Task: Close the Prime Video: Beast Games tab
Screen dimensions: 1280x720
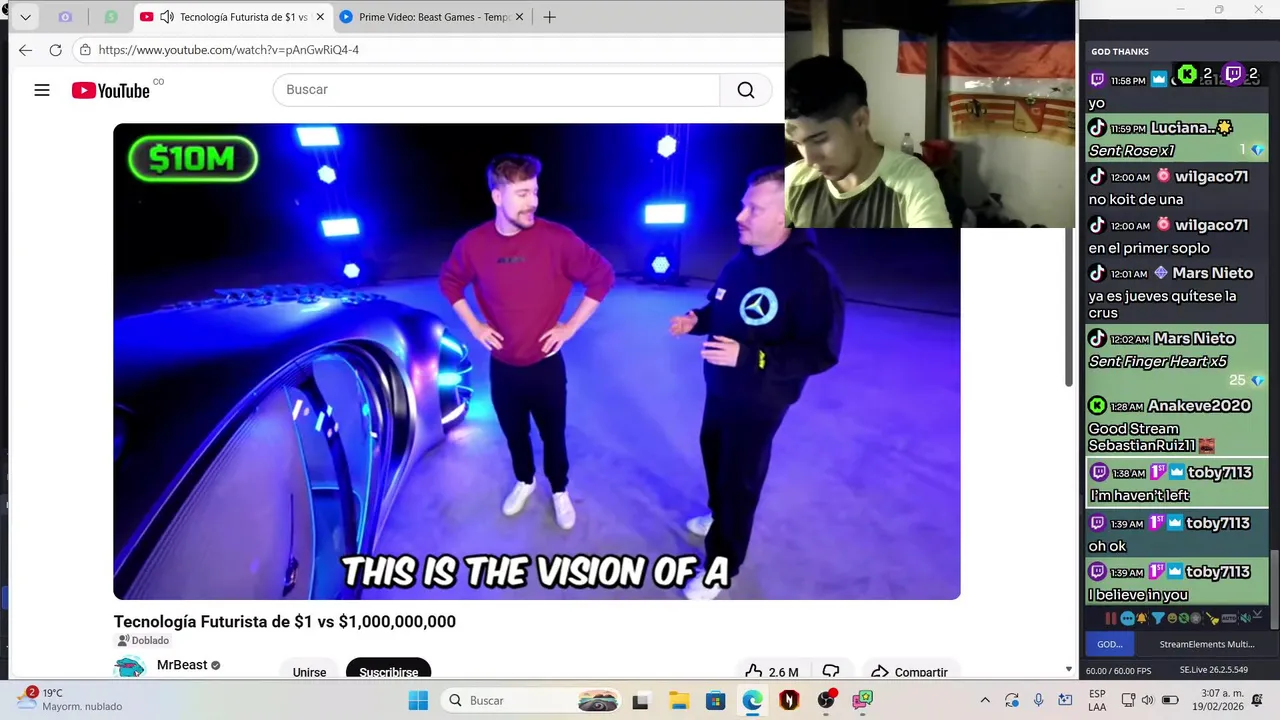Action: point(519,17)
